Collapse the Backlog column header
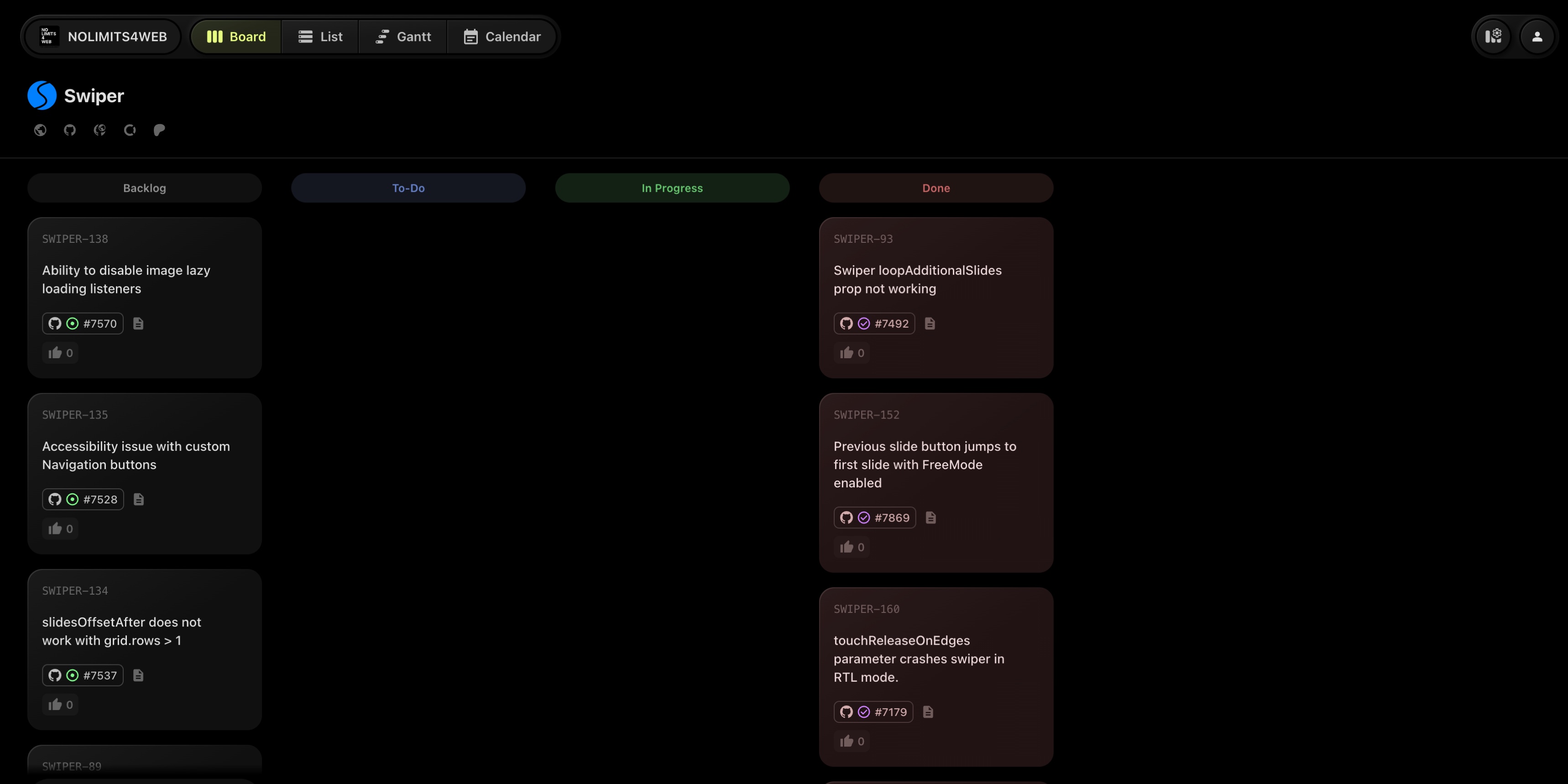 click(x=144, y=188)
